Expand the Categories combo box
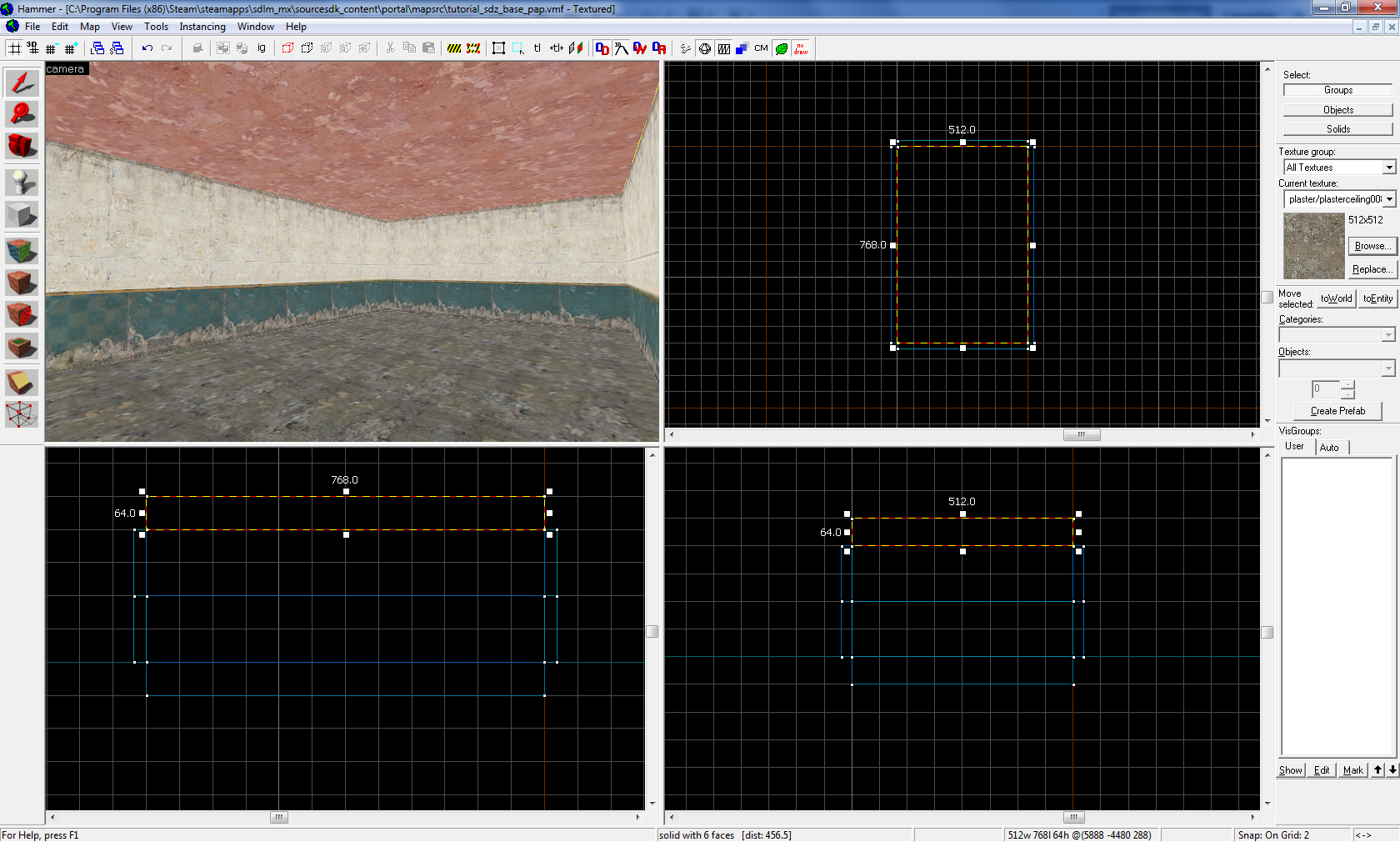 (x=1387, y=335)
